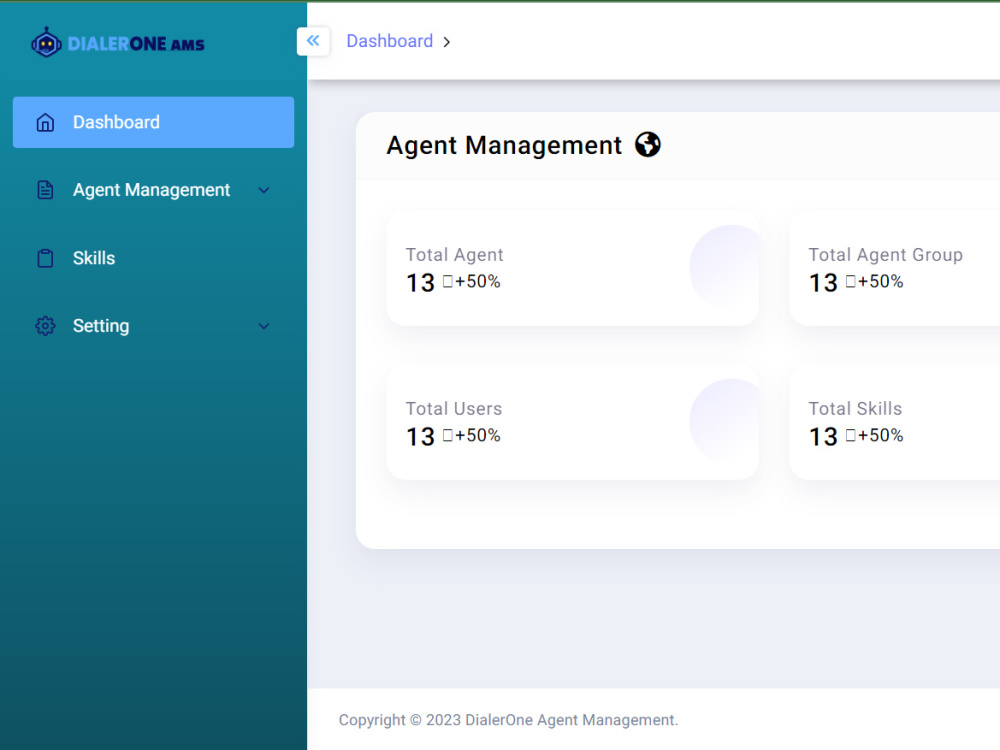Open Agent Management in the sidebar
Image resolution: width=1000 pixels, height=750 pixels.
click(x=153, y=190)
